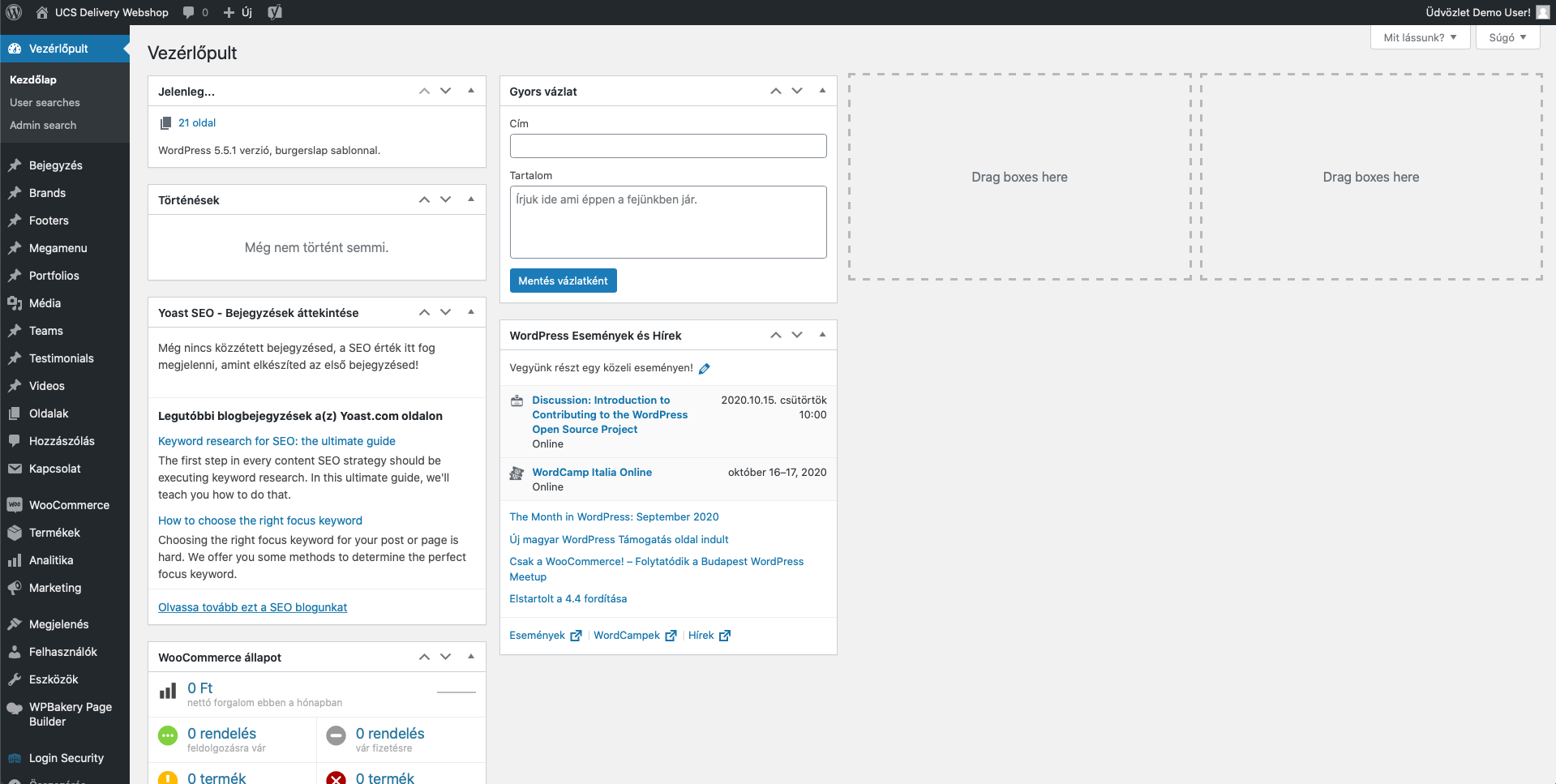
Task: Toggle the Gyors vázlat panel closed
Action: coord(822,91)
